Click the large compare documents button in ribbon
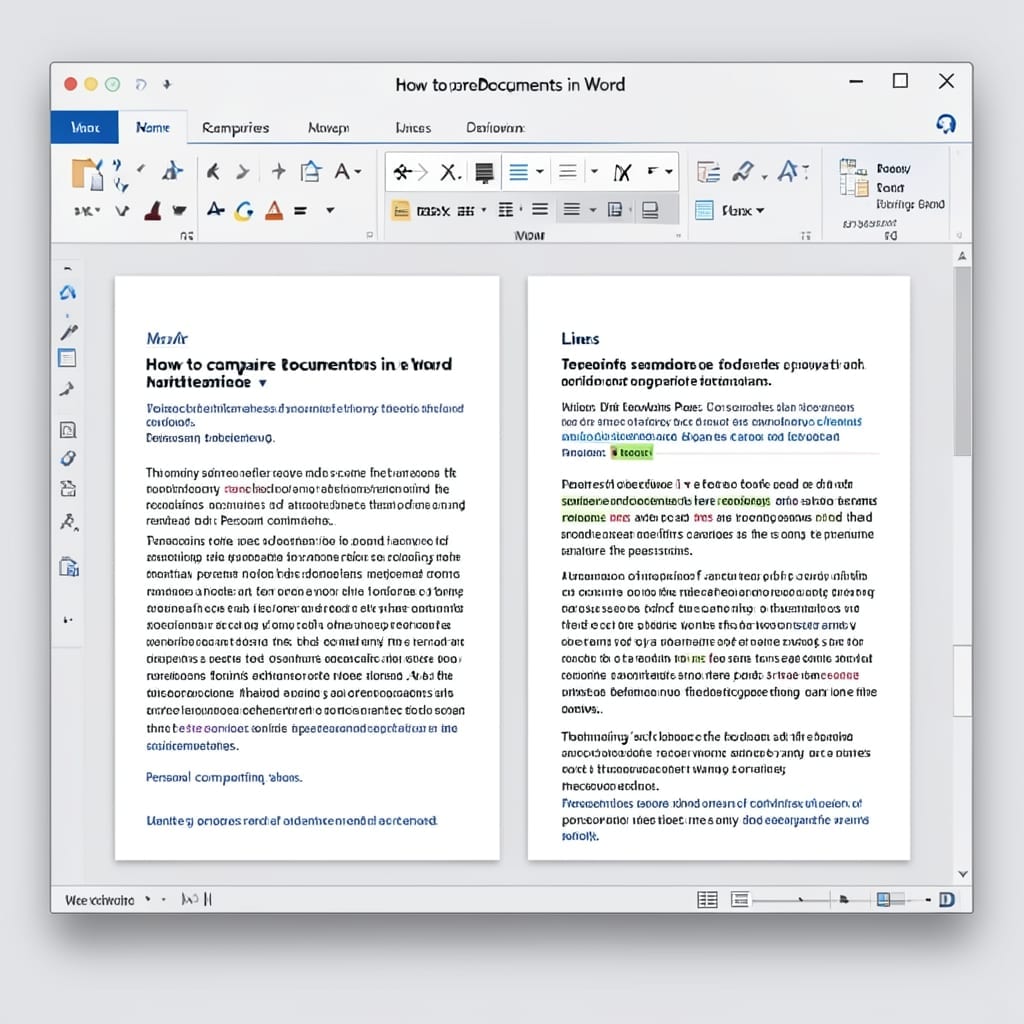The height and width of the screenshot is (1024, 1024). tap(854, 178)
